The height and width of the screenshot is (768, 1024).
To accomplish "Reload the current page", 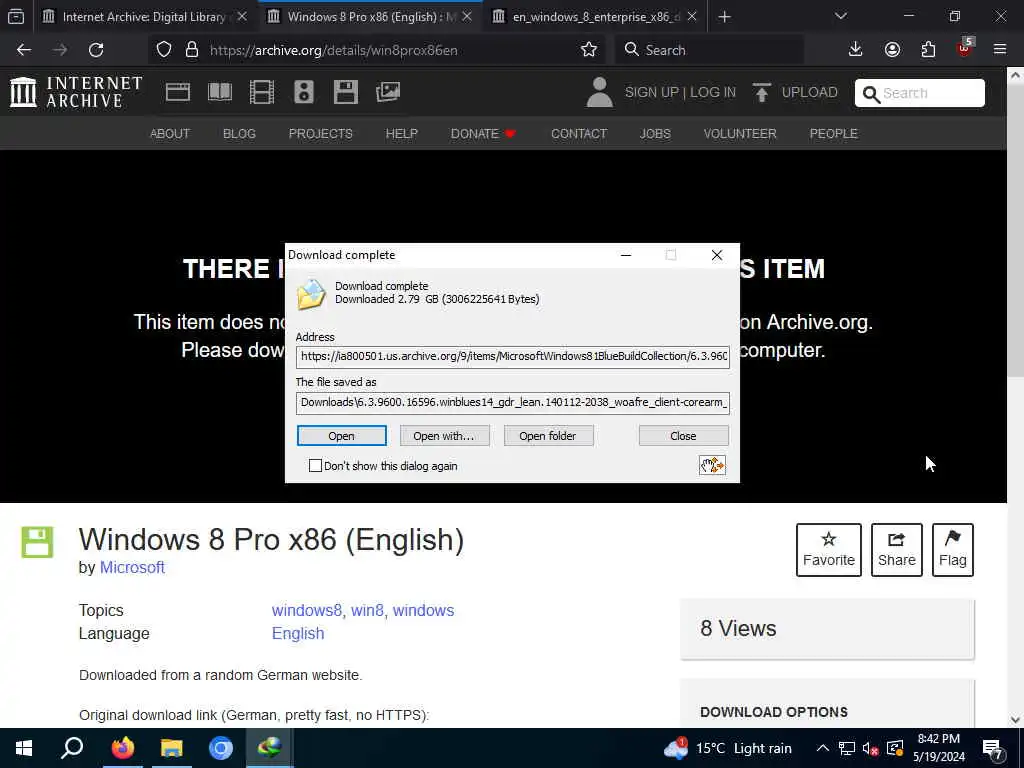I will [x=96, y=50].
